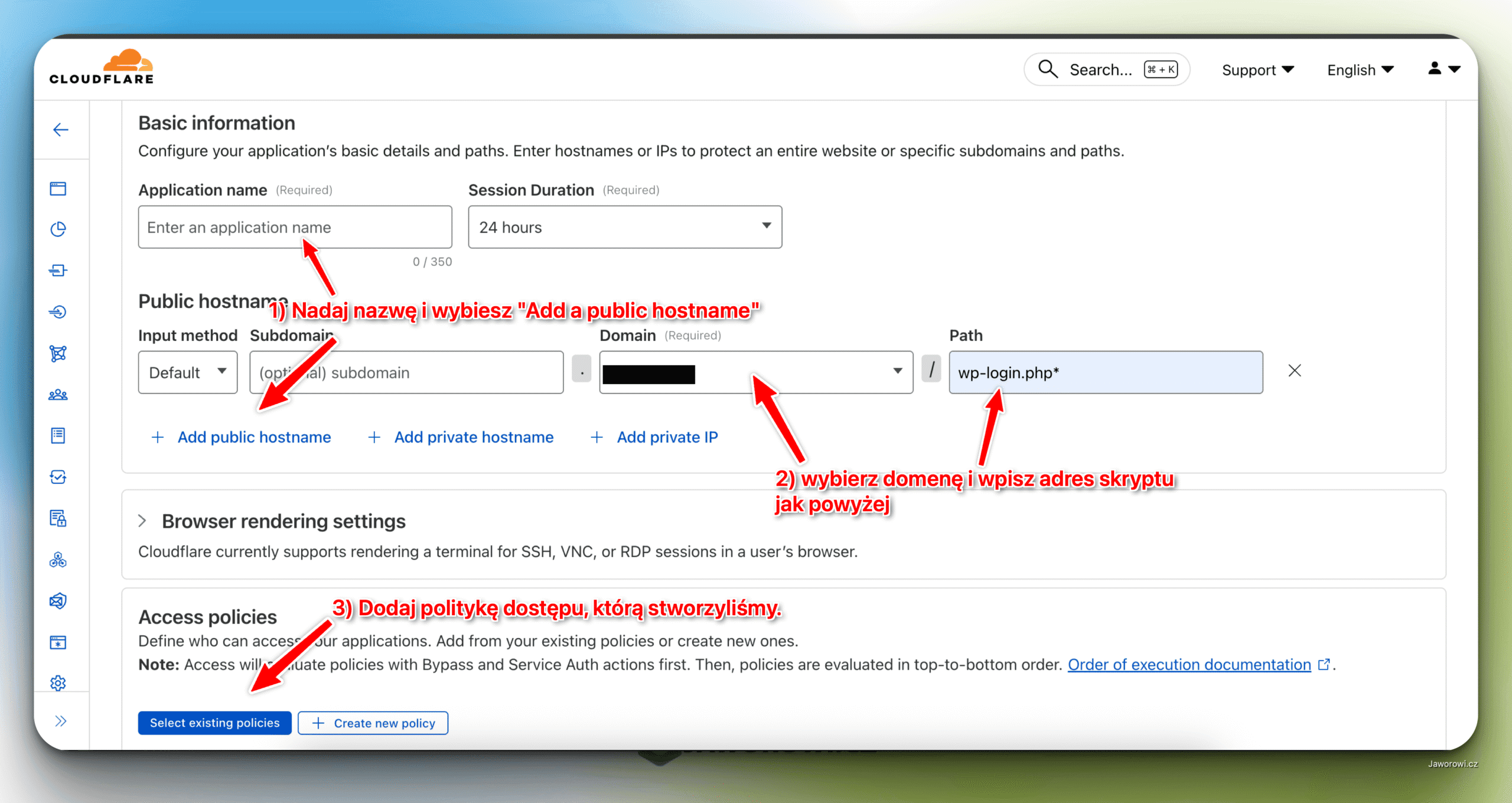Screen dimensions: 1512x803
Task: Open the Input method Default dropdown
Action: (x=187, y=372)
